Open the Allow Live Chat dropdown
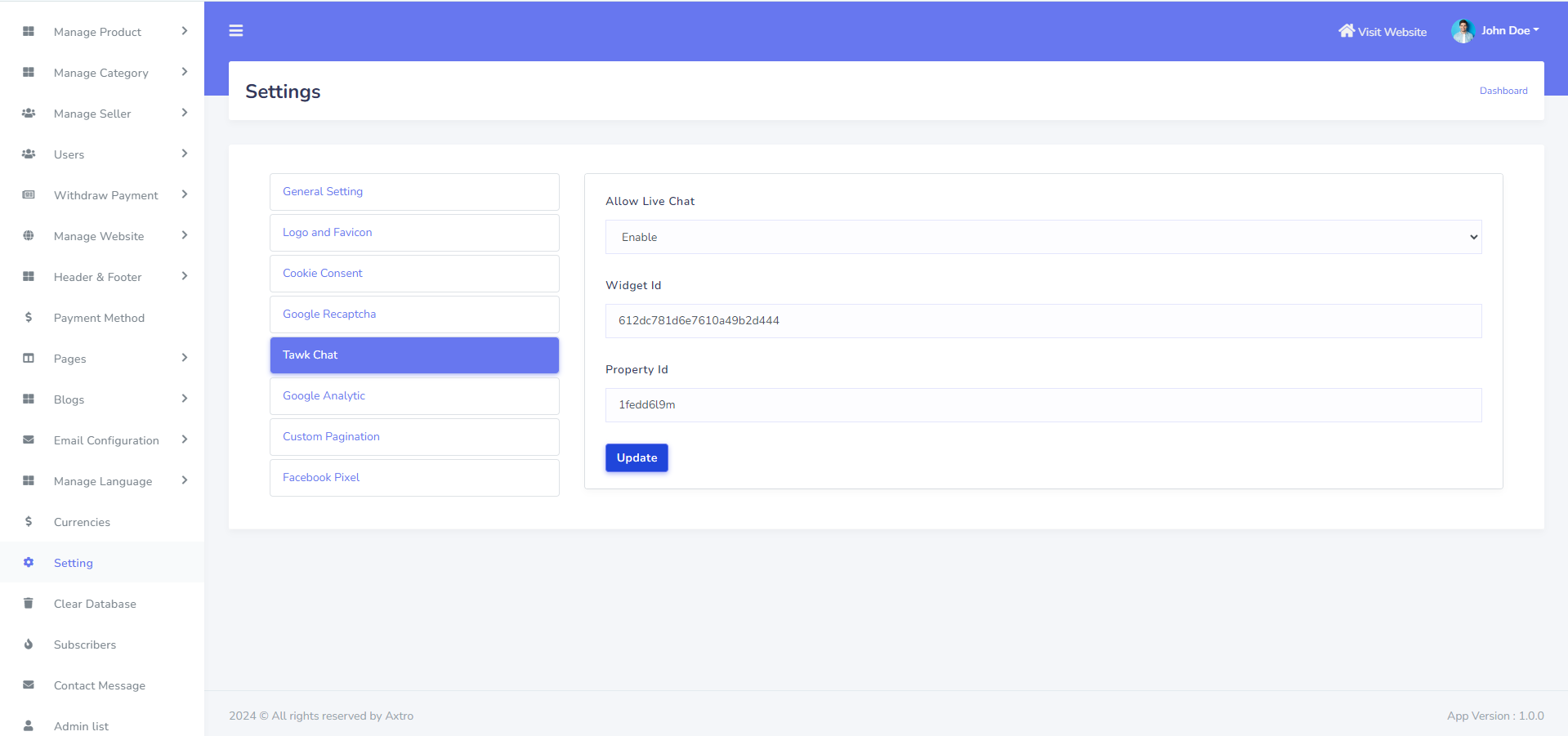This screenshot has width=1568, height=736. (x=1043, y=237)
